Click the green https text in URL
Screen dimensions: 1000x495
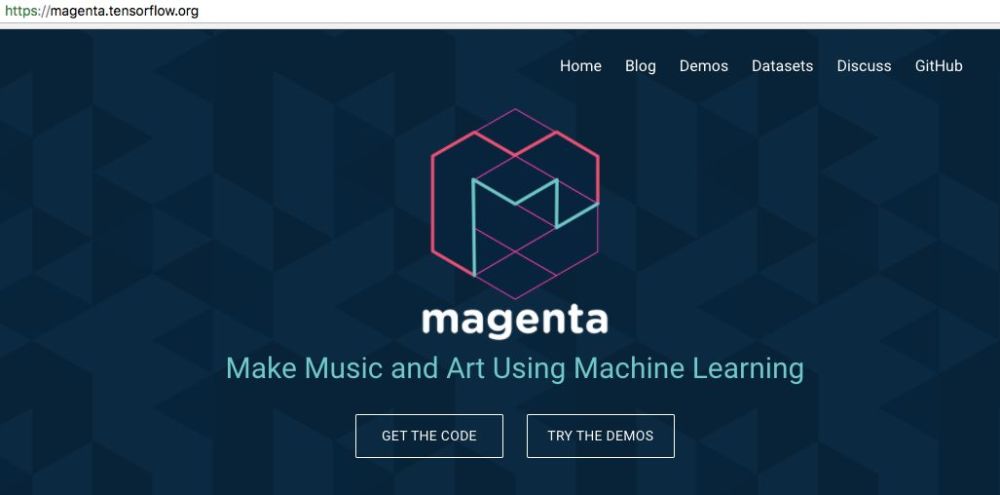coord(20,11)
